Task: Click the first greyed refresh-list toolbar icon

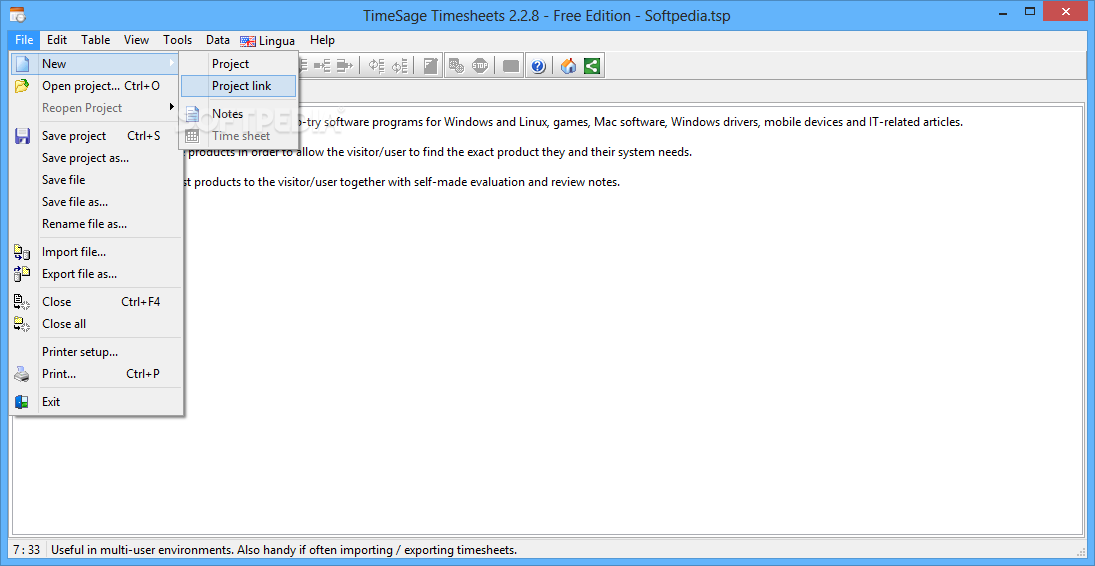Action: tap(376, 66)
